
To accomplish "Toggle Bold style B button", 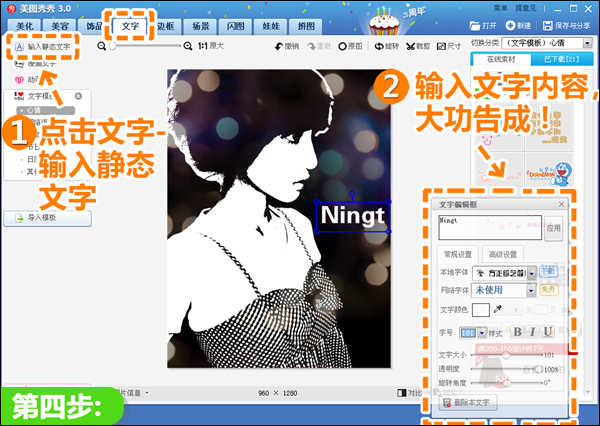I will point(517,332).
